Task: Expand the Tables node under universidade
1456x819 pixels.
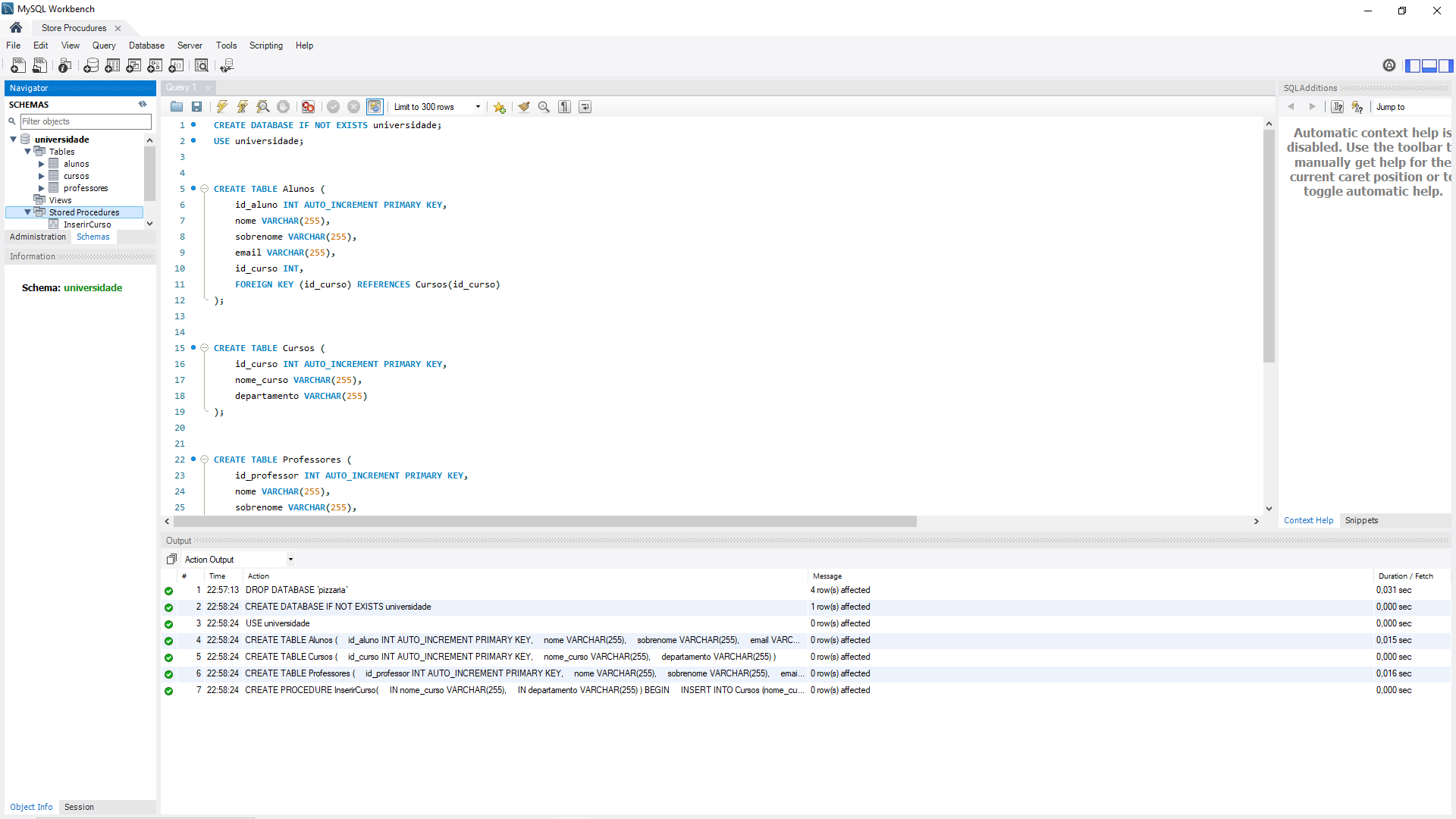Action: pos(28,151)
